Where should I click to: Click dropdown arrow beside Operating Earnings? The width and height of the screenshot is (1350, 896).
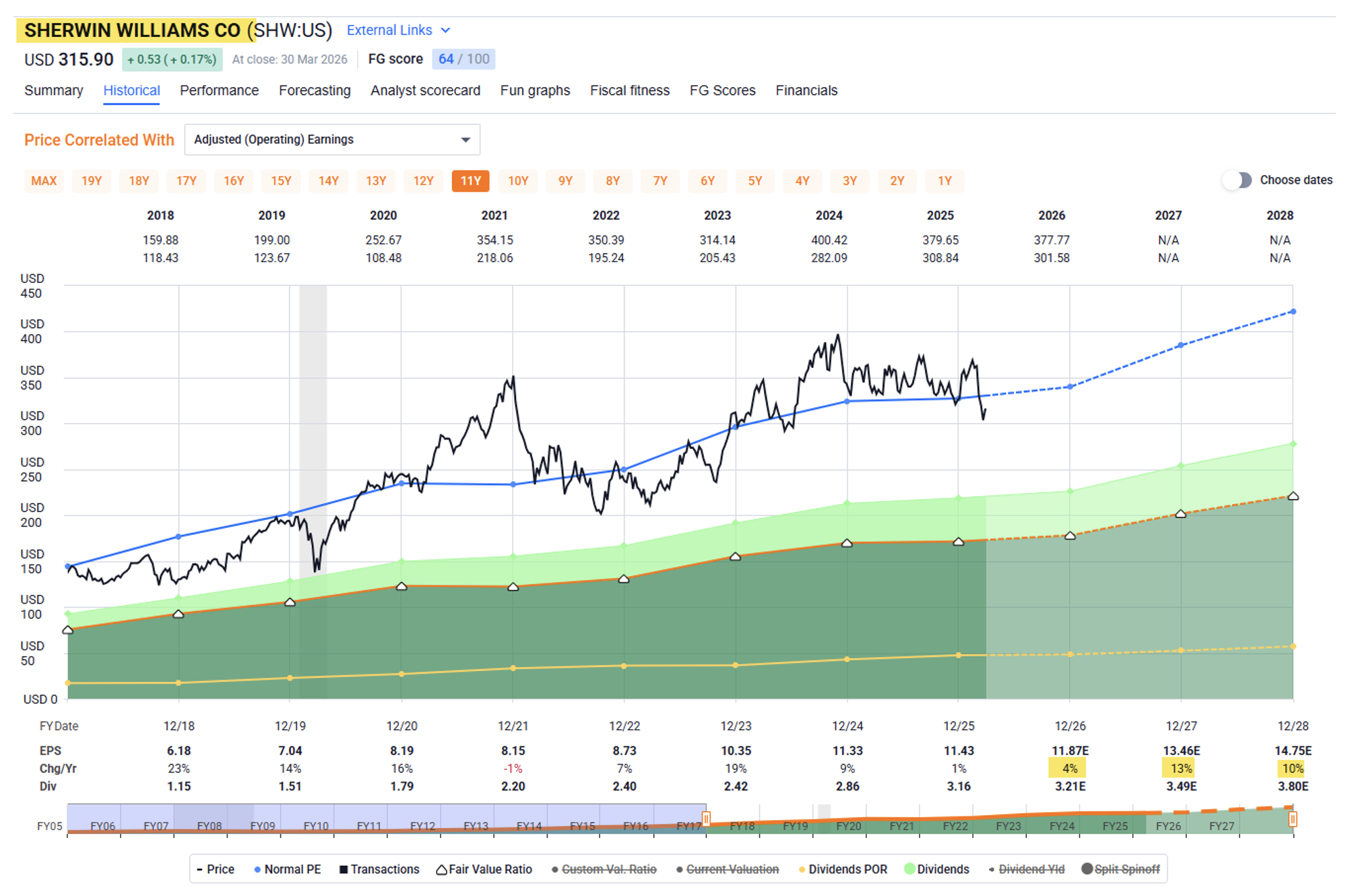click(x=465, y=139)
